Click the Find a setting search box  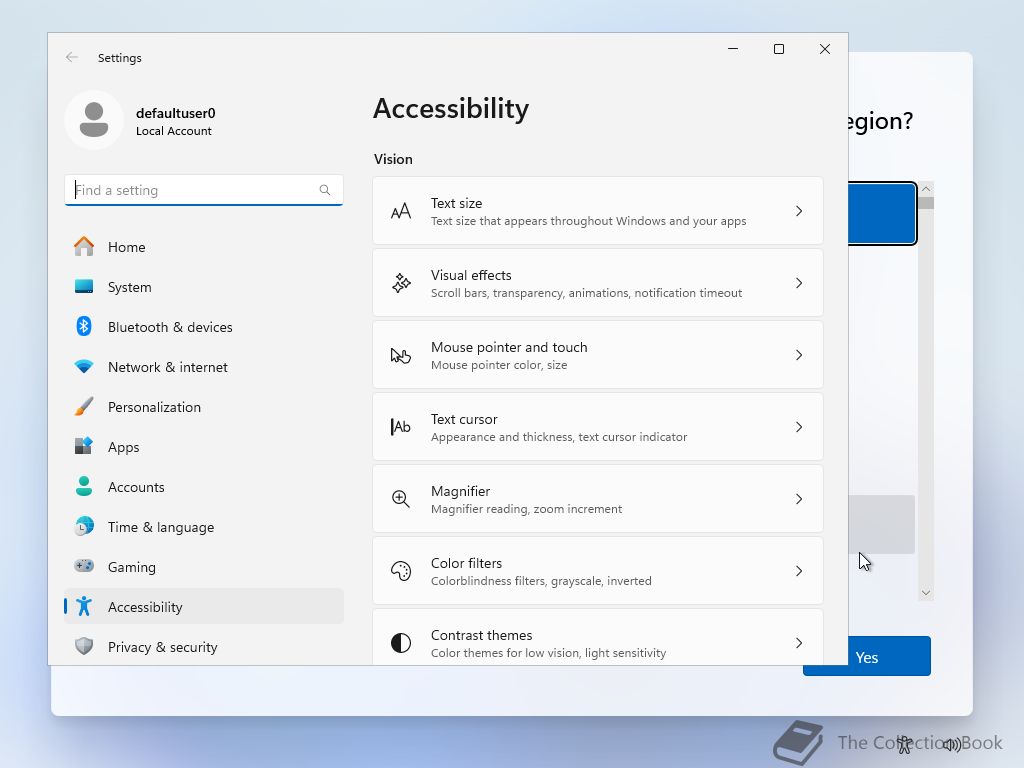[x=204, y=190]
